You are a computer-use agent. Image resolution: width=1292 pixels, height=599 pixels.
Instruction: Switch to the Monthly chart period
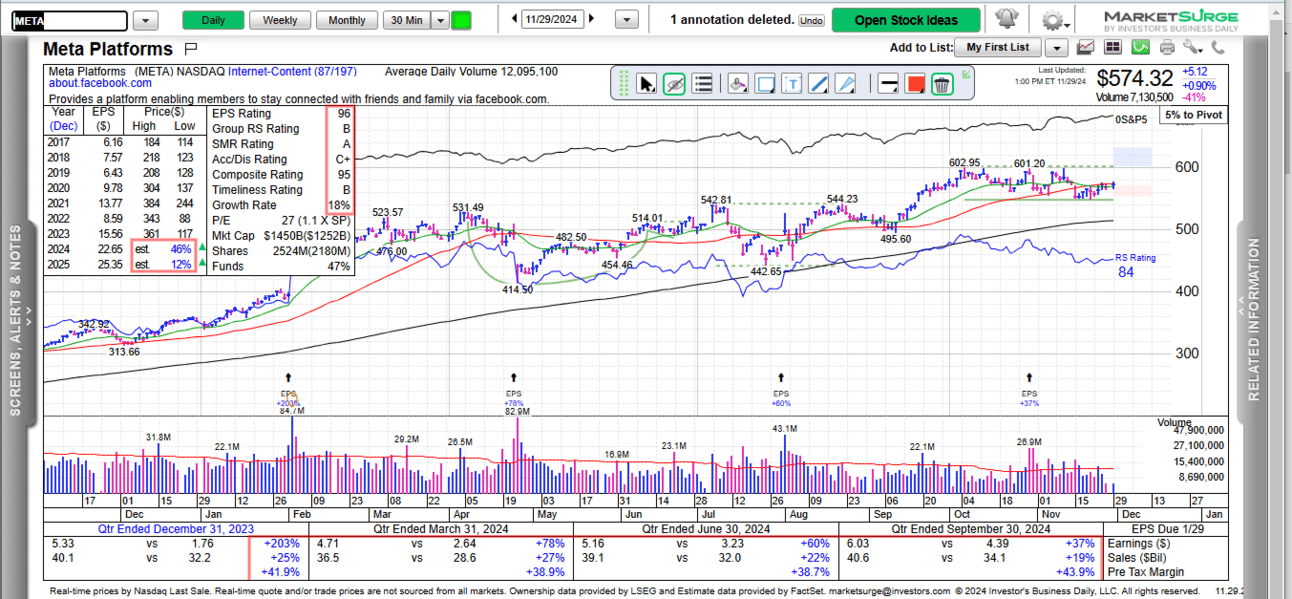[347, 20]
